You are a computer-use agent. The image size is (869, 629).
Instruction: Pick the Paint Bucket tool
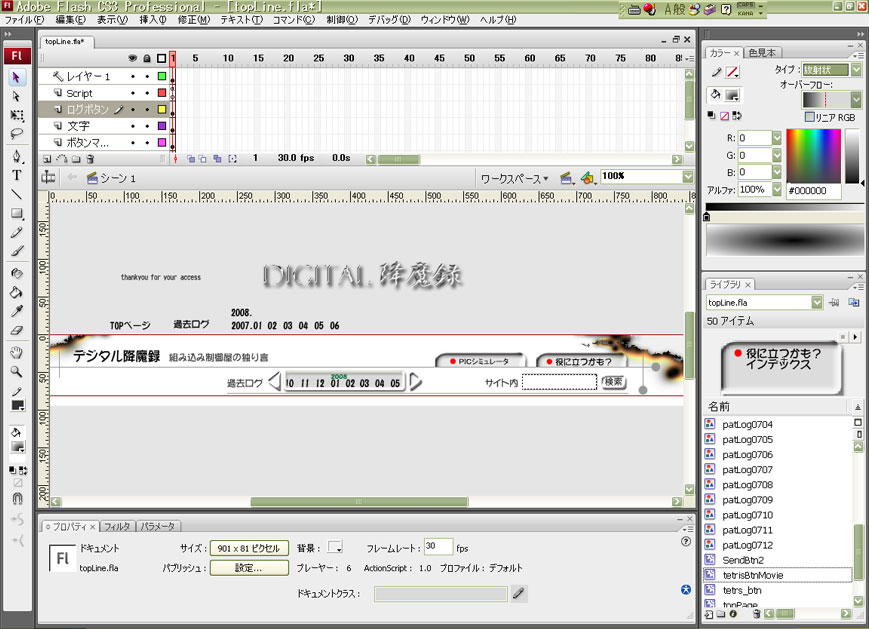tap(17, 292)
